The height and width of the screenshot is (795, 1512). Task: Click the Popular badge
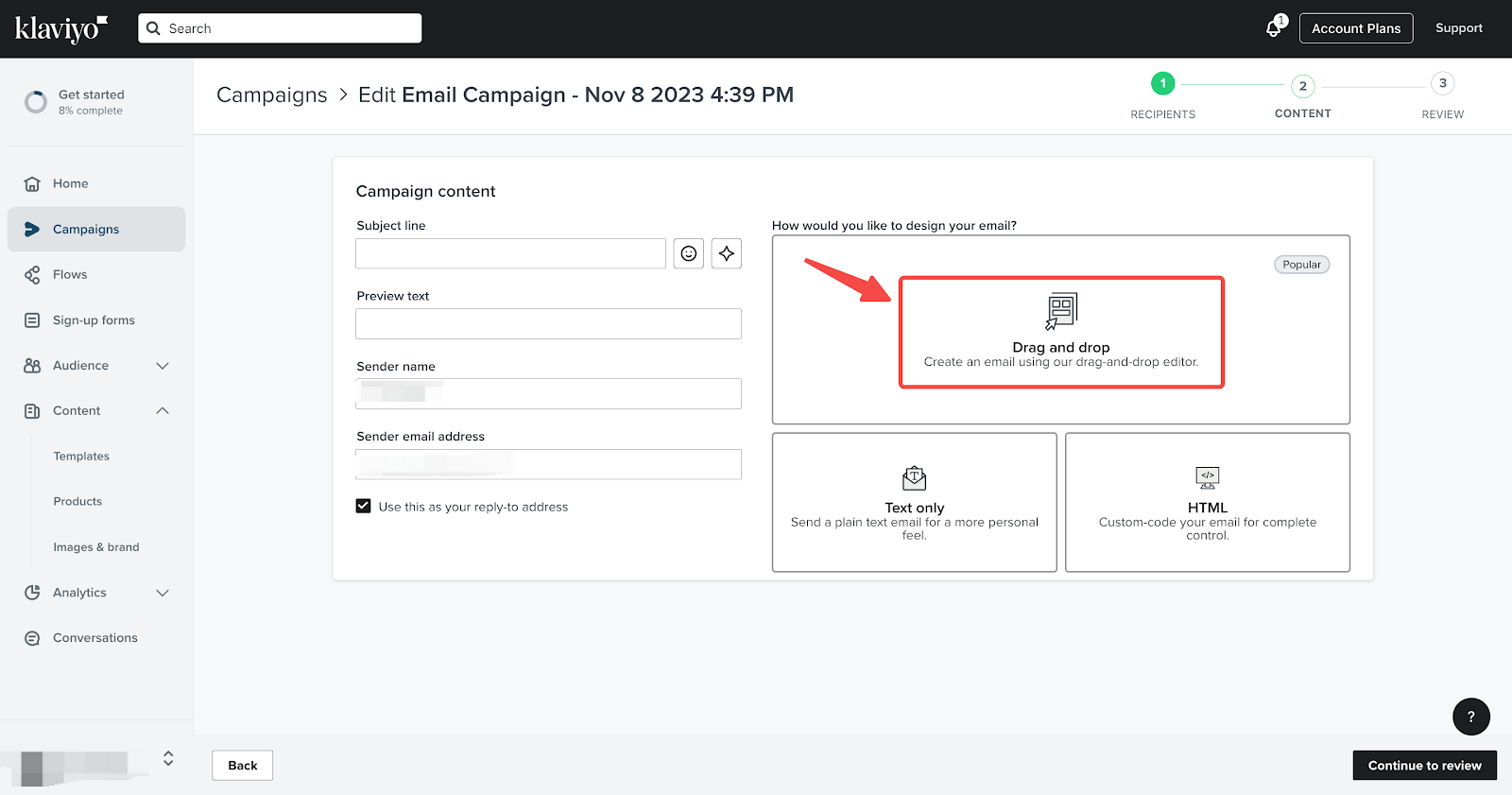click(x=1302, y=265)
